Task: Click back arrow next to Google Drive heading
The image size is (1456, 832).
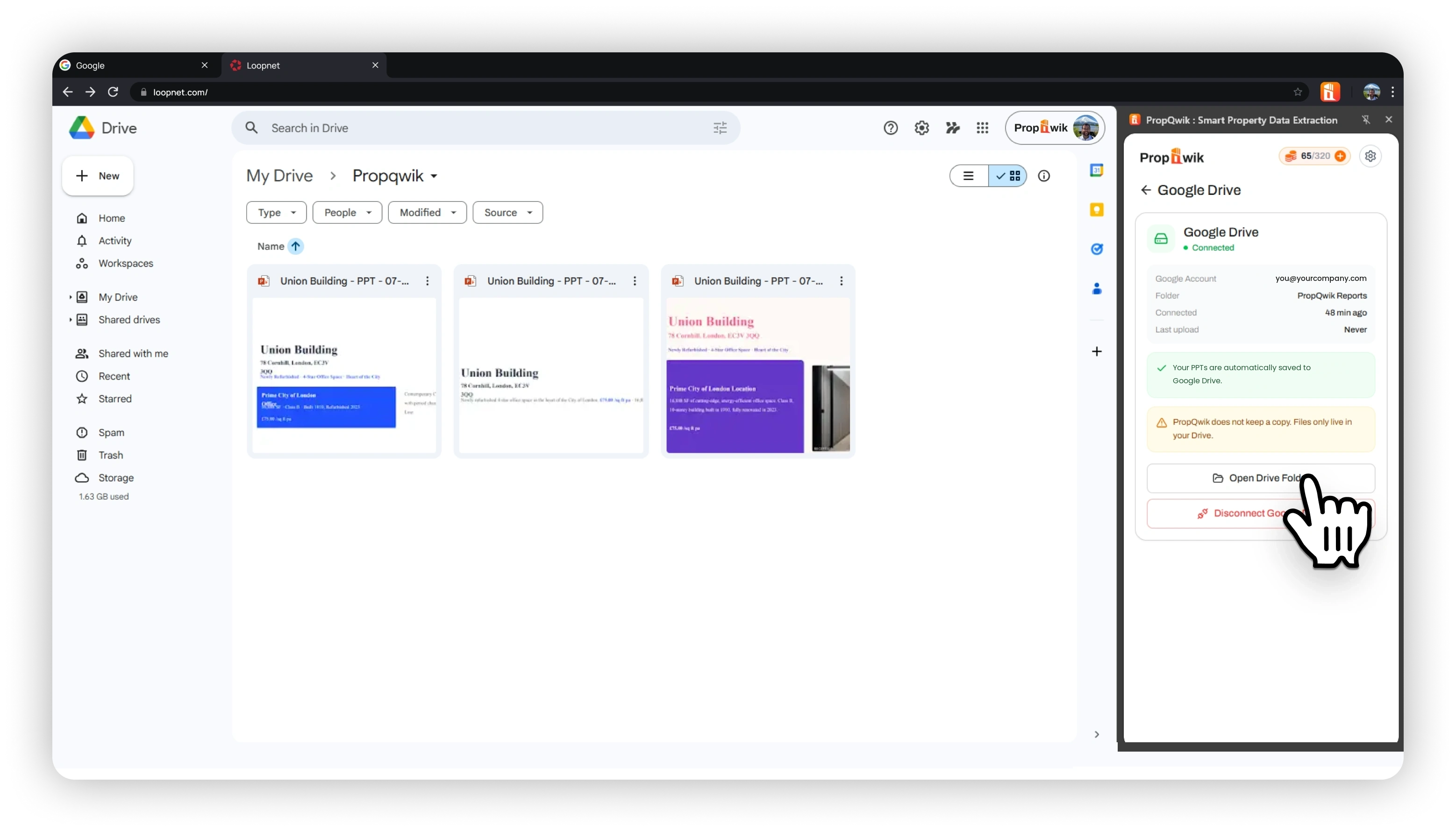Action: (x=1145, y=190)
